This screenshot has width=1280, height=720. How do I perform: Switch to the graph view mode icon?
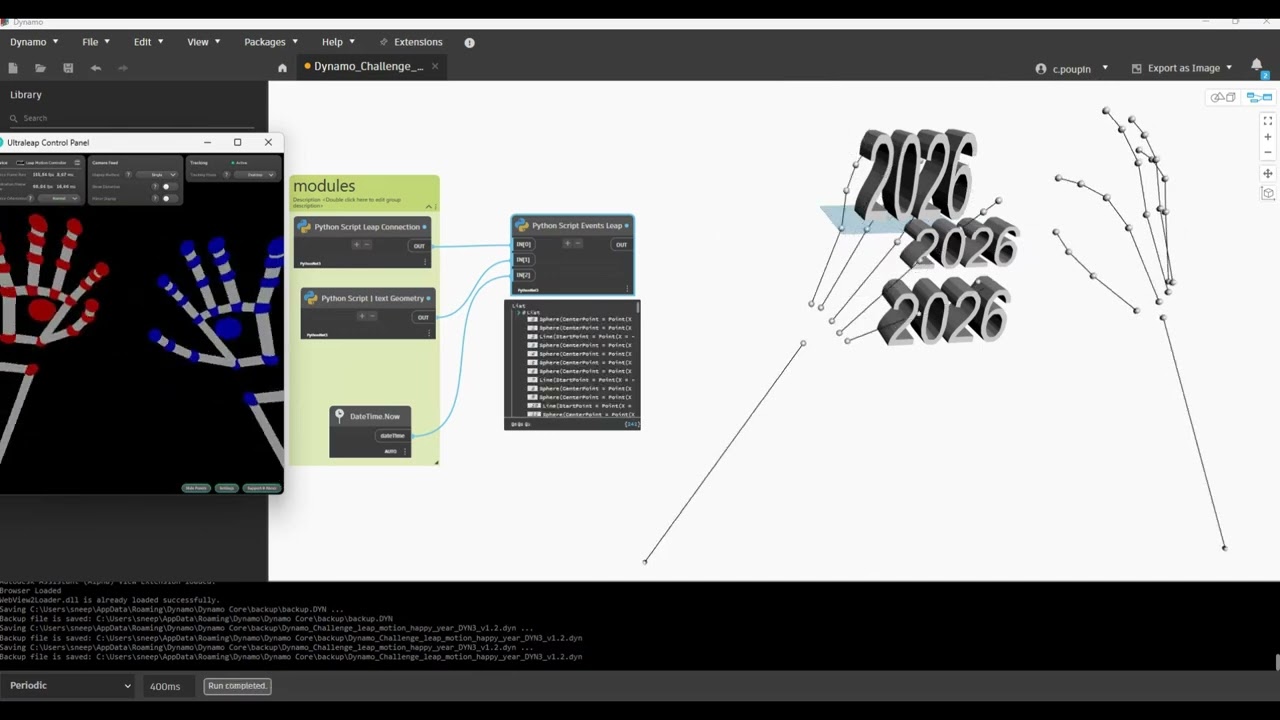1260,97
